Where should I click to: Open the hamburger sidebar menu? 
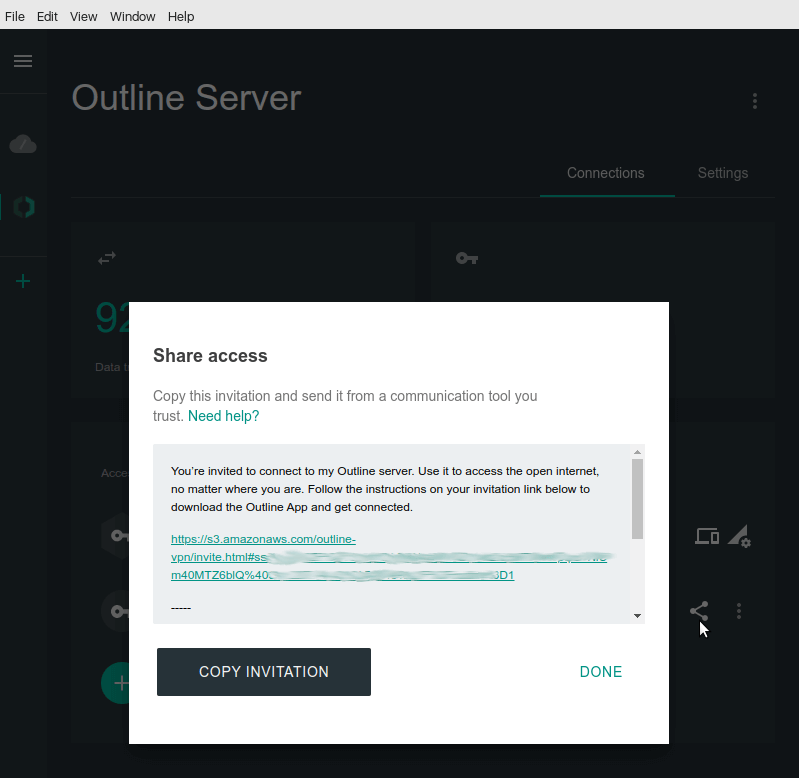[23, 61]
